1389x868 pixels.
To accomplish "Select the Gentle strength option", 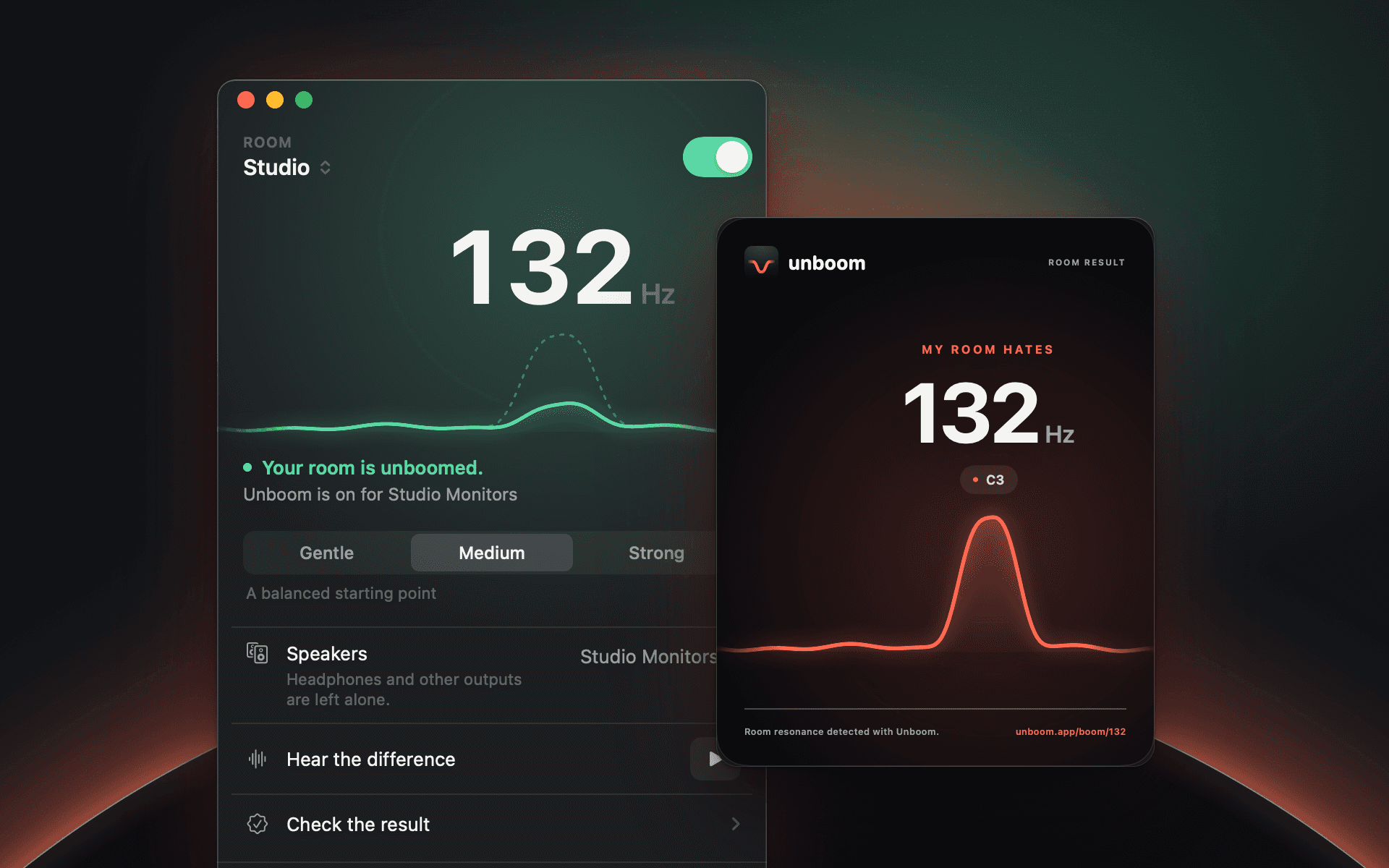I will point(327,553).
